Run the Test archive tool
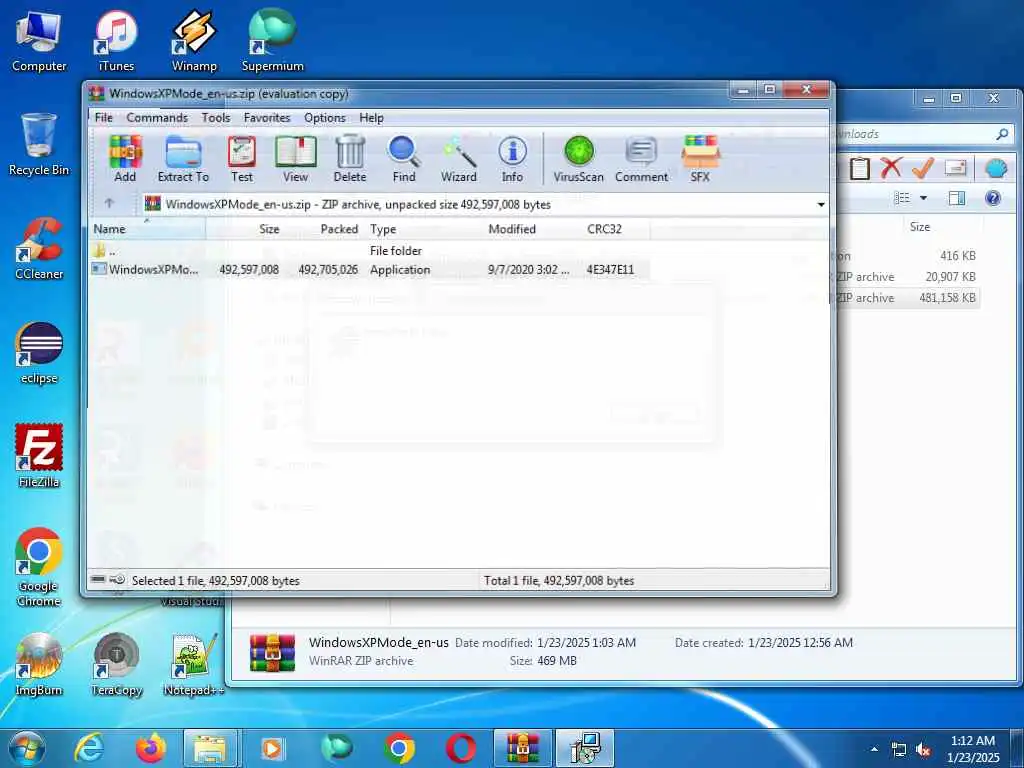Viewport: 1024px width, 768px height. pyautogui.click(x=242, y=159)
